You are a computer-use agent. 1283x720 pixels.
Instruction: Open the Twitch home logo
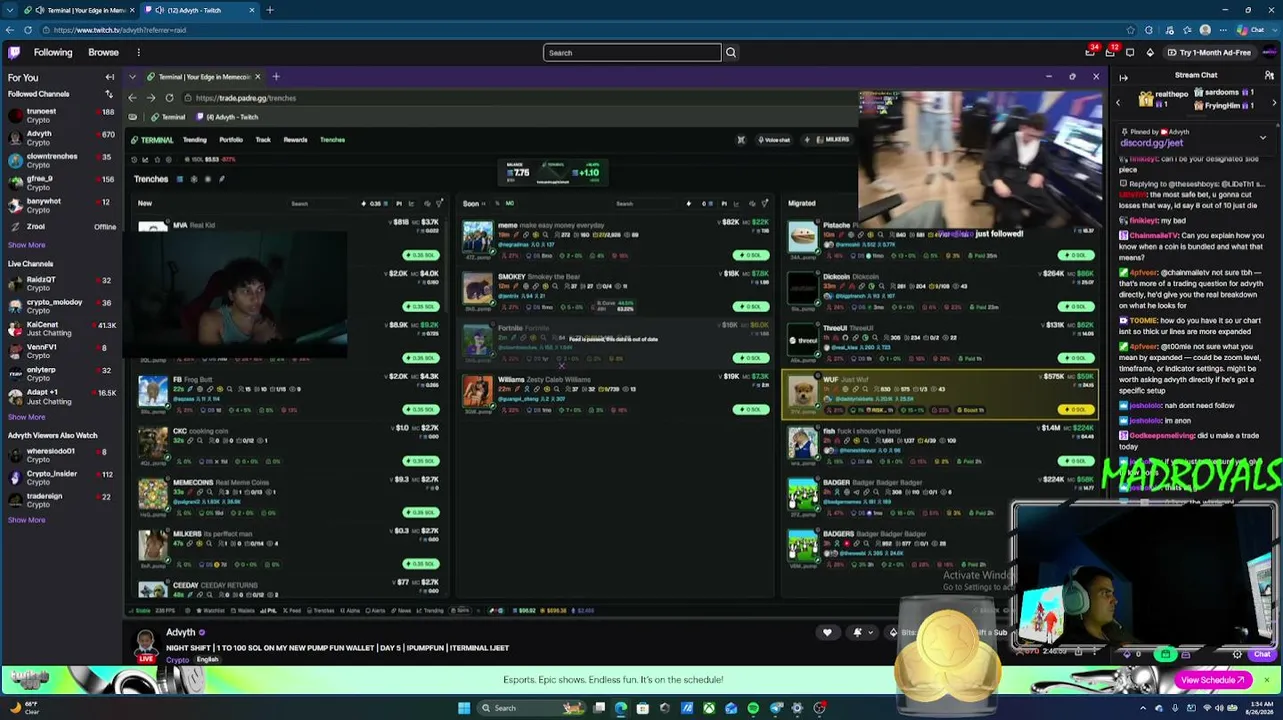[14, 52]
